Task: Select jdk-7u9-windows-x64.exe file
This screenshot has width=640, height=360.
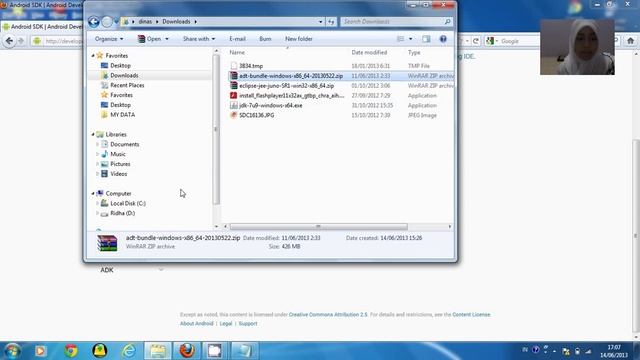Action: click(x=270, y=105)
